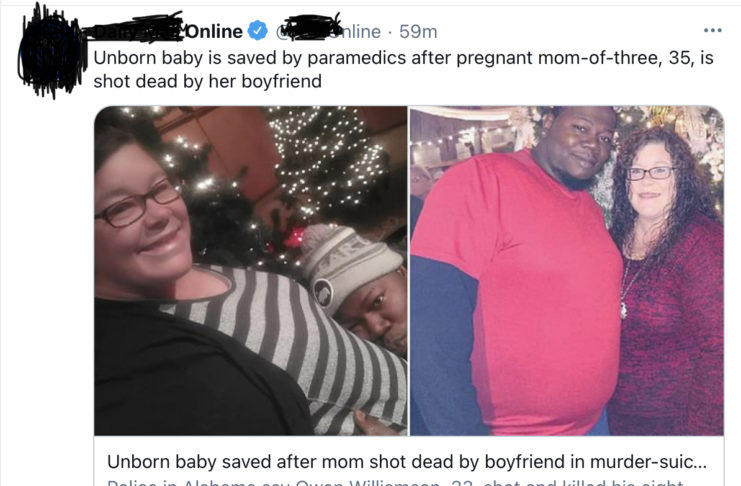741x486 pixels.
Task: Open the 59m timestamp link
Action: 418,32
